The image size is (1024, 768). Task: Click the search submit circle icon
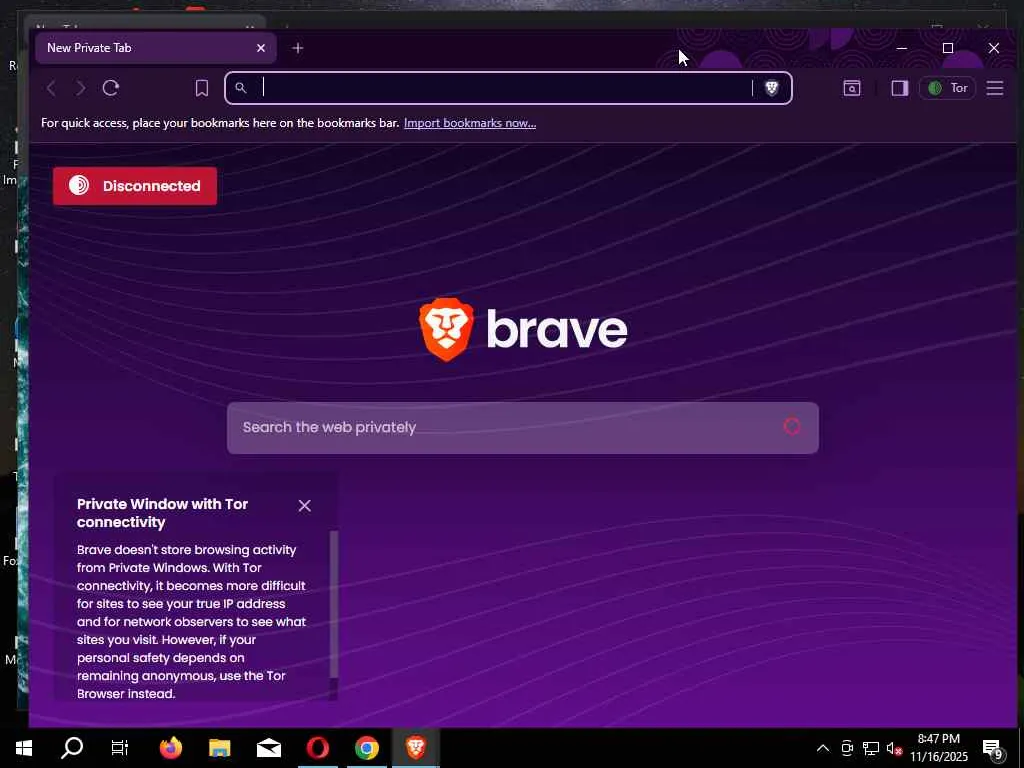(792, 427)
